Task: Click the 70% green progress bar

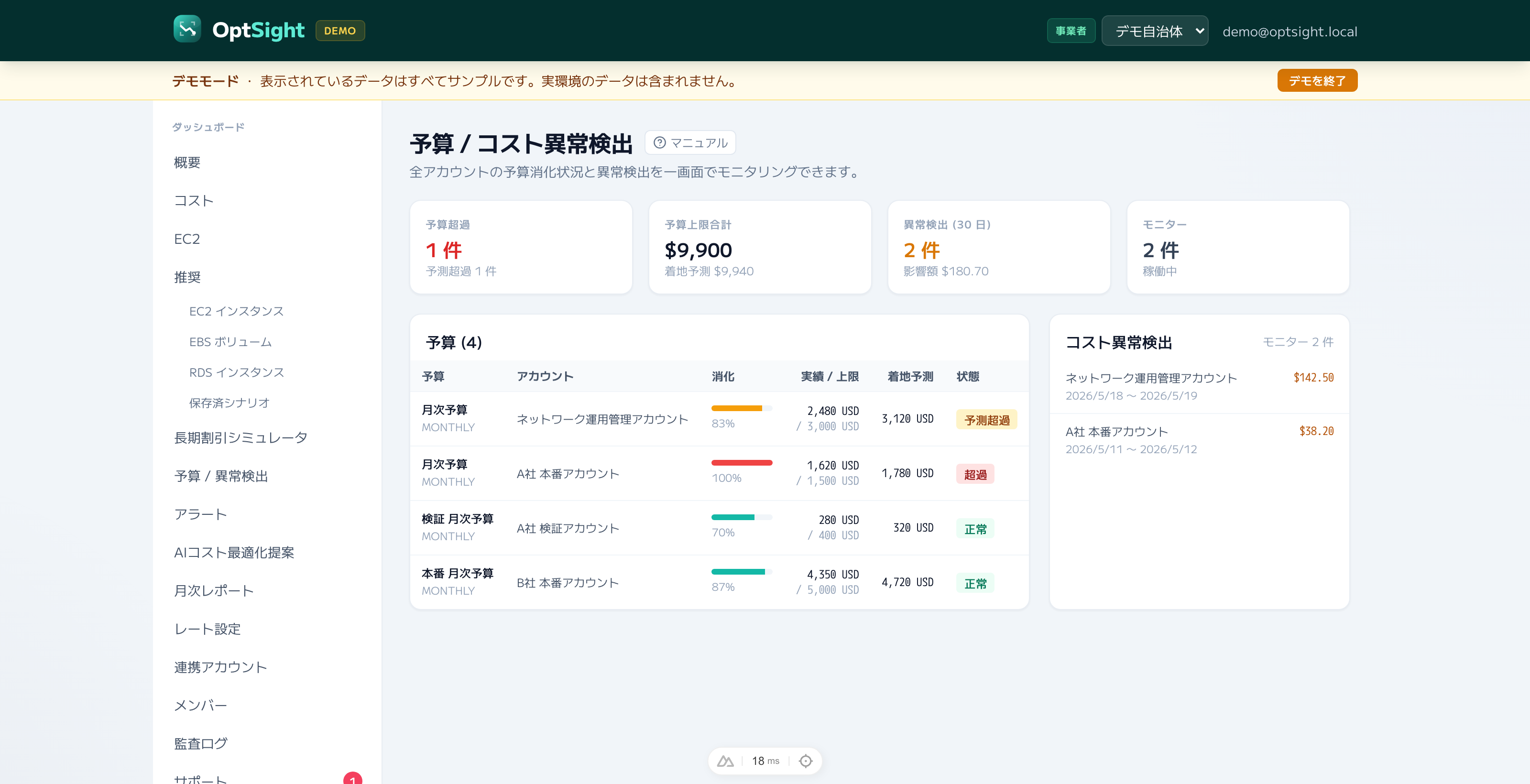Action: click(742, 517)
